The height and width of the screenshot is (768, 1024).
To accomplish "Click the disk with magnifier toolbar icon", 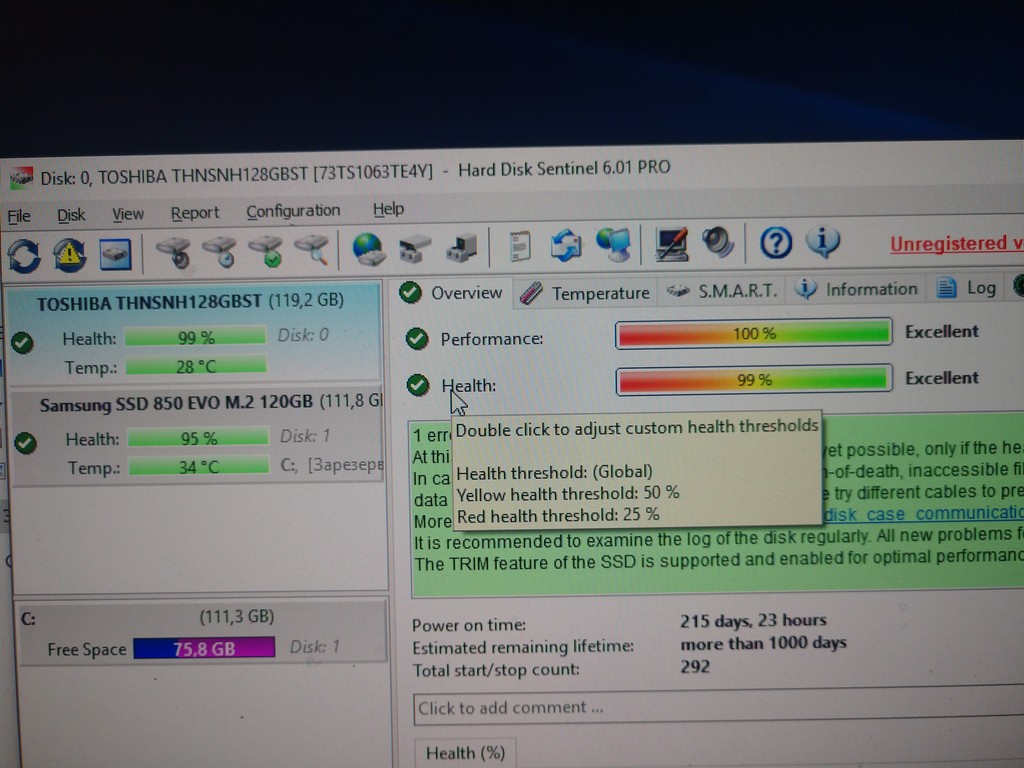I will click(312, 250).
